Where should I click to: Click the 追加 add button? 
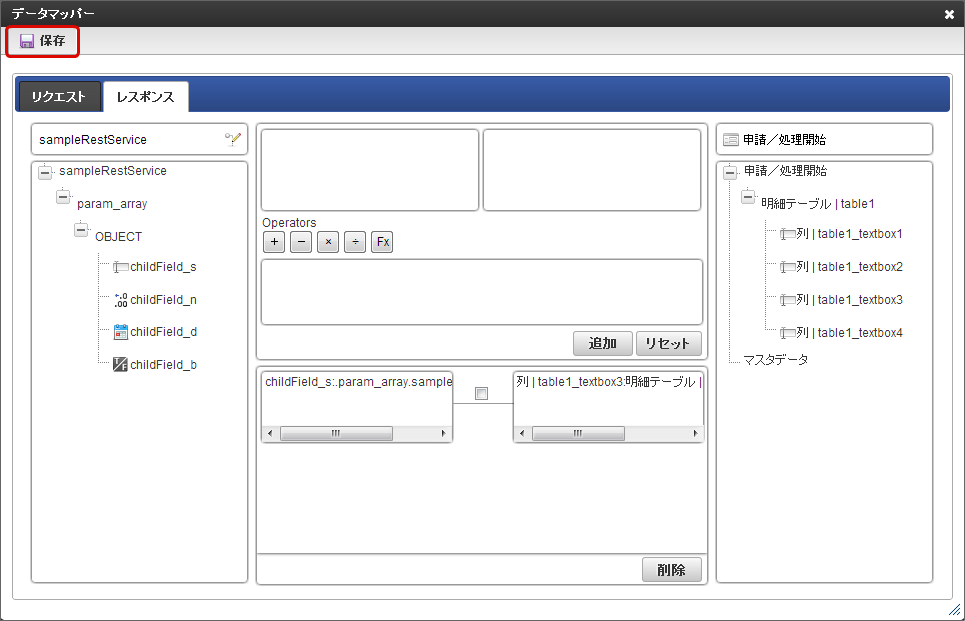click(603, 343)
